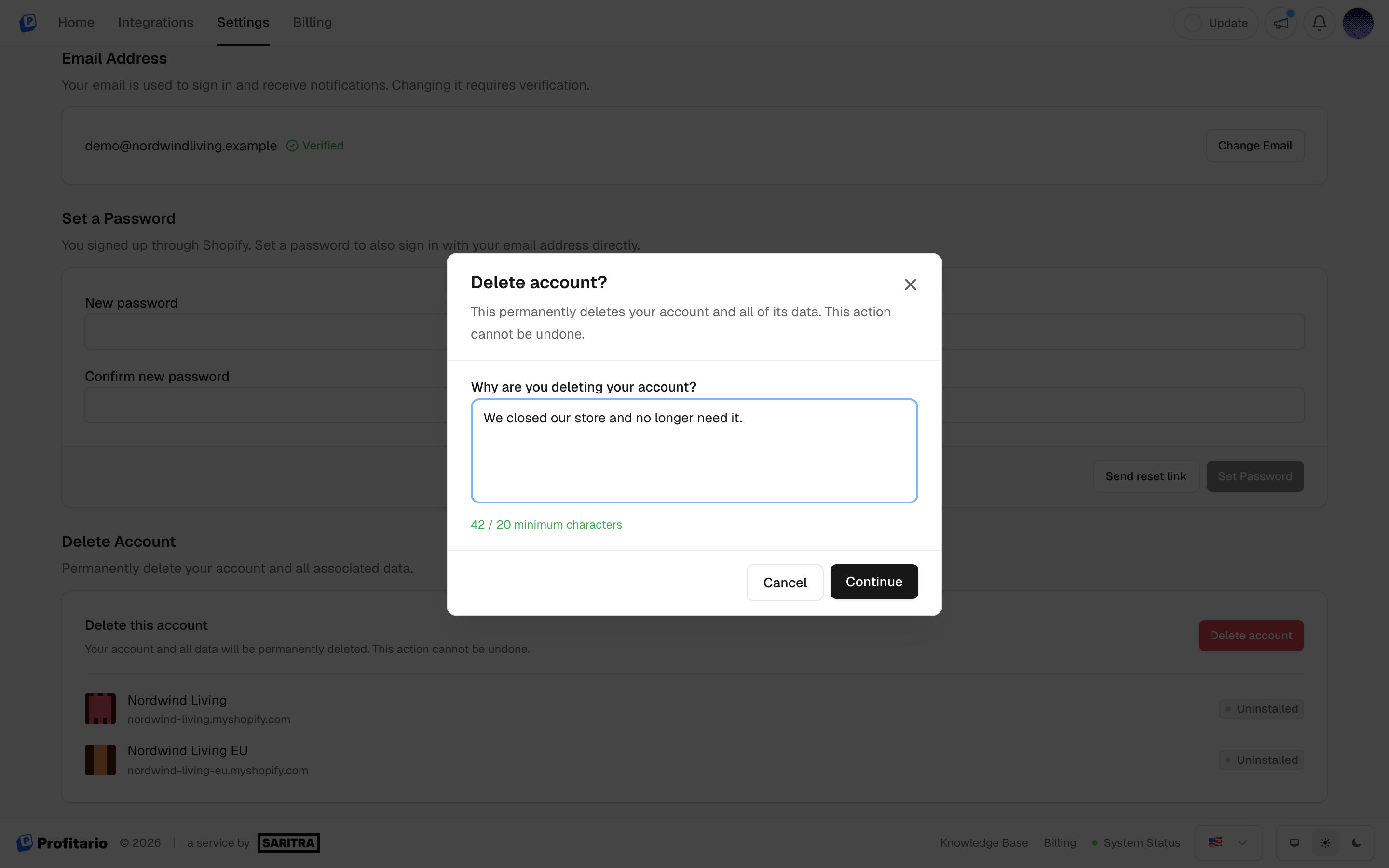Click the Nordwind Living EU store thumbnail

pos(100,760)
